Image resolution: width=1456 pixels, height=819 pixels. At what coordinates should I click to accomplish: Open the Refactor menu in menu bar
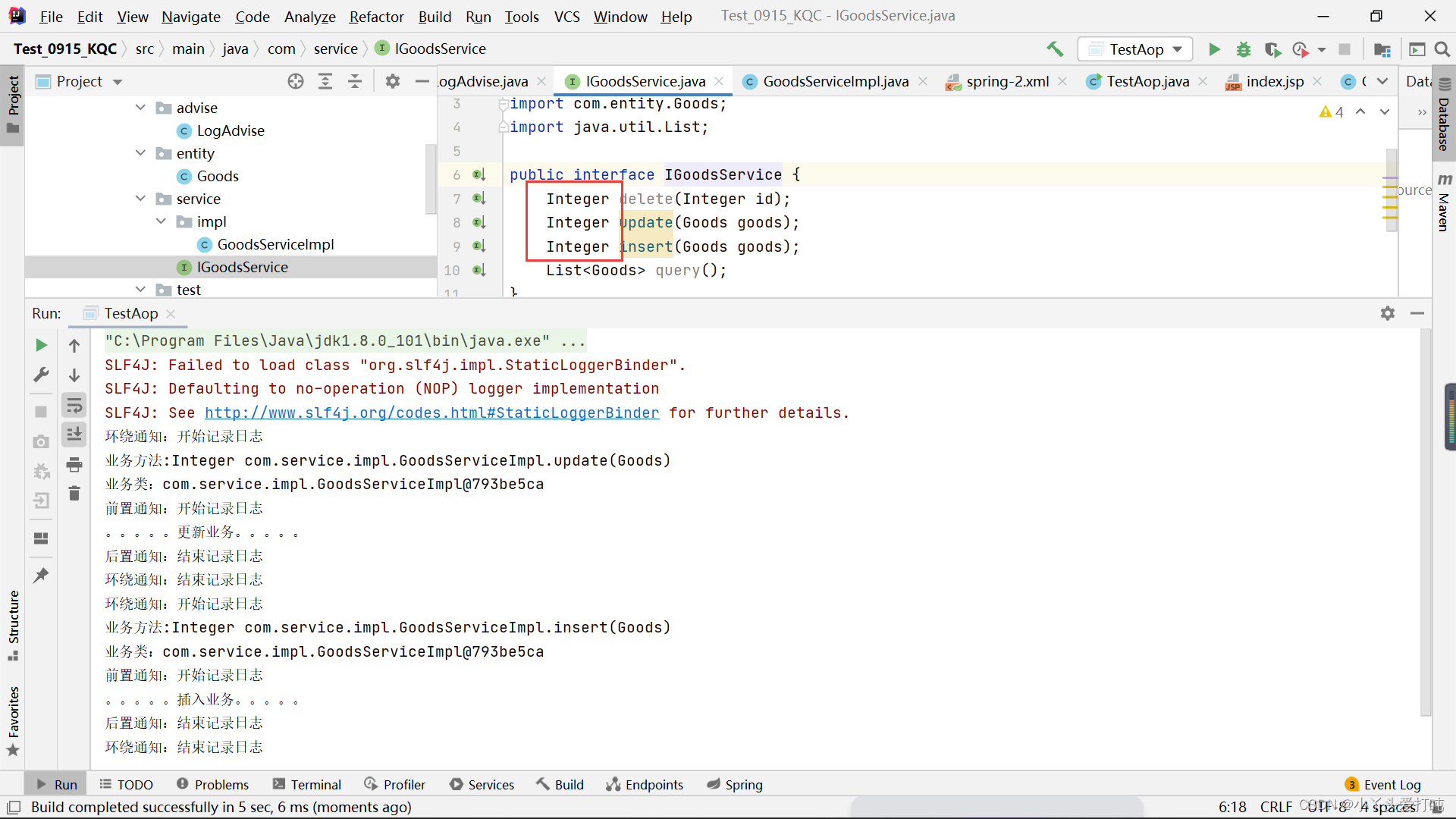point(377,16)
